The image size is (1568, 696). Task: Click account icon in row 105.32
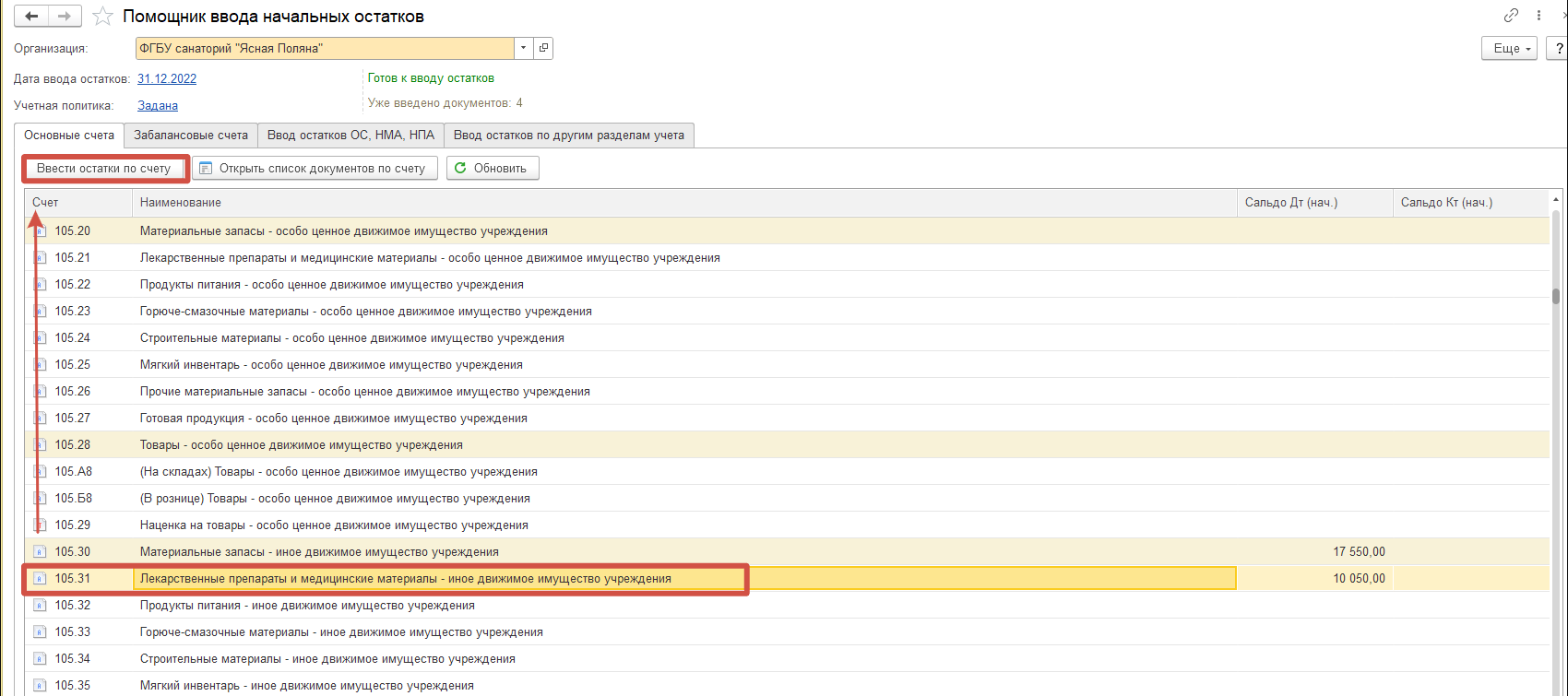[x=40, y=606]
